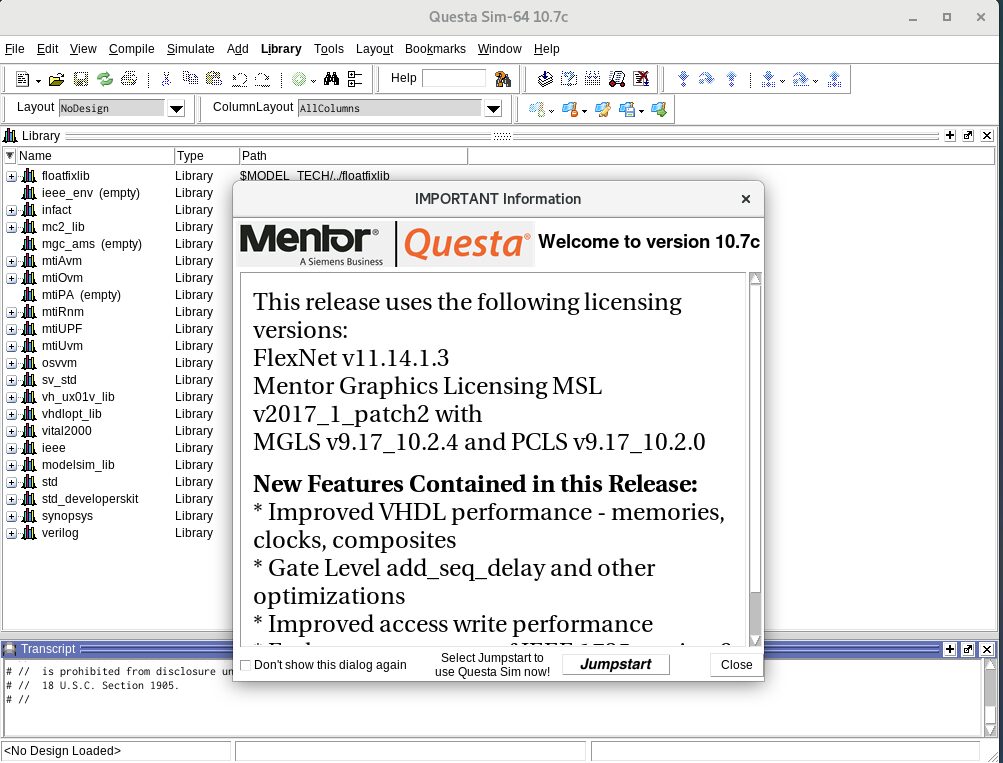Click the Collapse All tree icon
The height and width of the screenshot is (763, 1003).
tap(355, 79)
